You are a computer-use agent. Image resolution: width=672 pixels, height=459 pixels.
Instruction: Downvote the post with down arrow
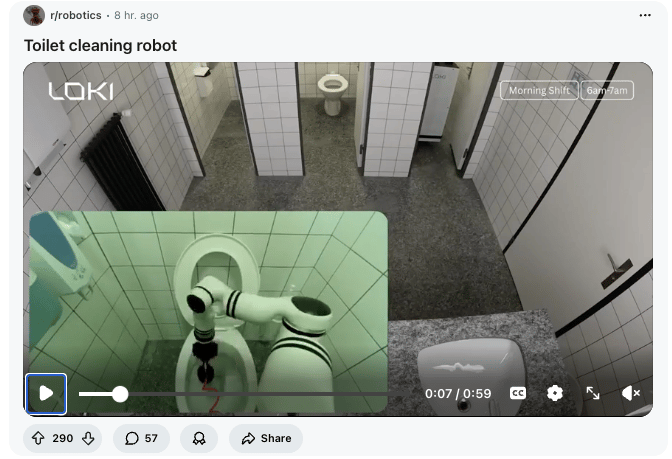point(88,438)
